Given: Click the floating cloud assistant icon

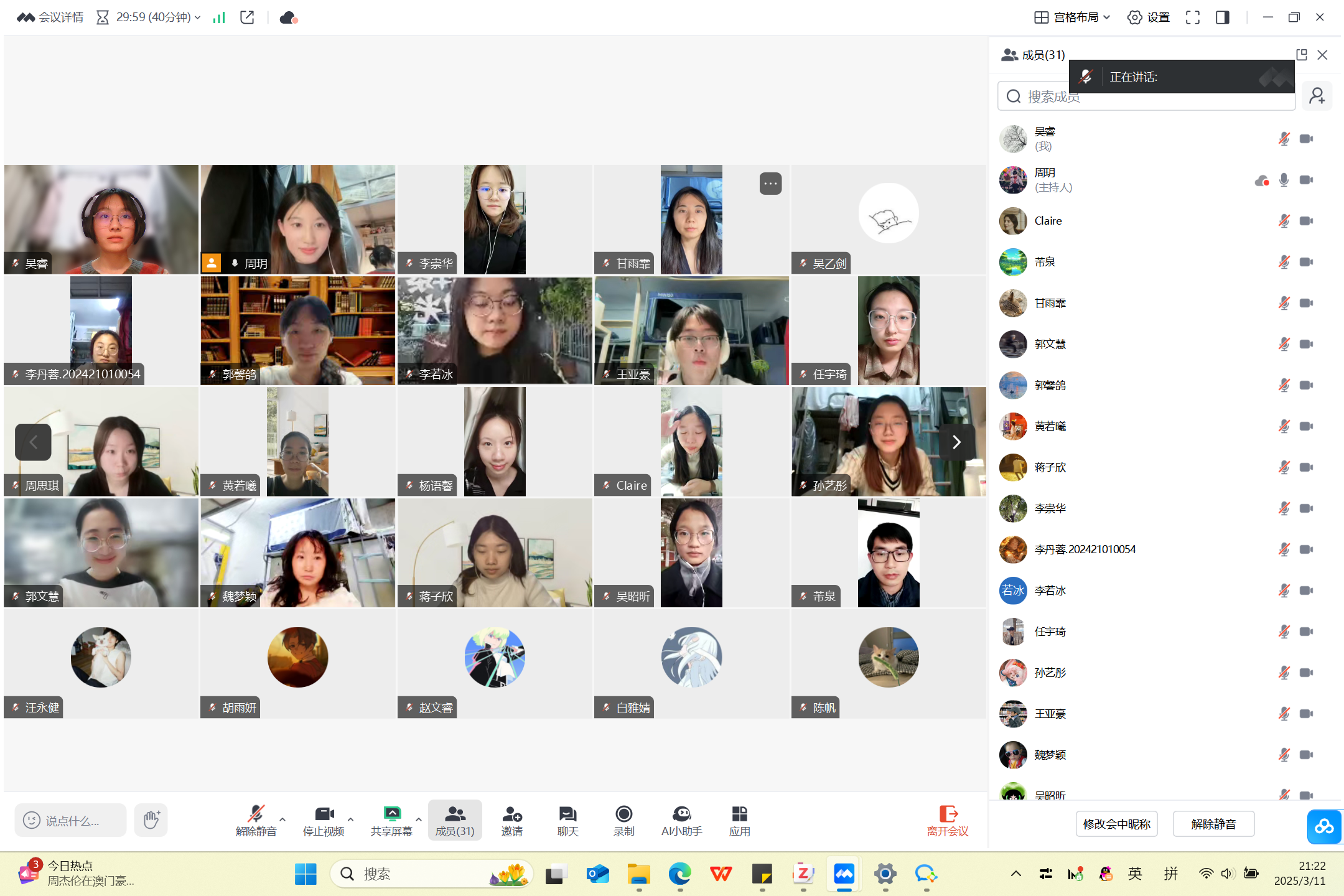Looking at the screenshot, I should coord(1324,826).
